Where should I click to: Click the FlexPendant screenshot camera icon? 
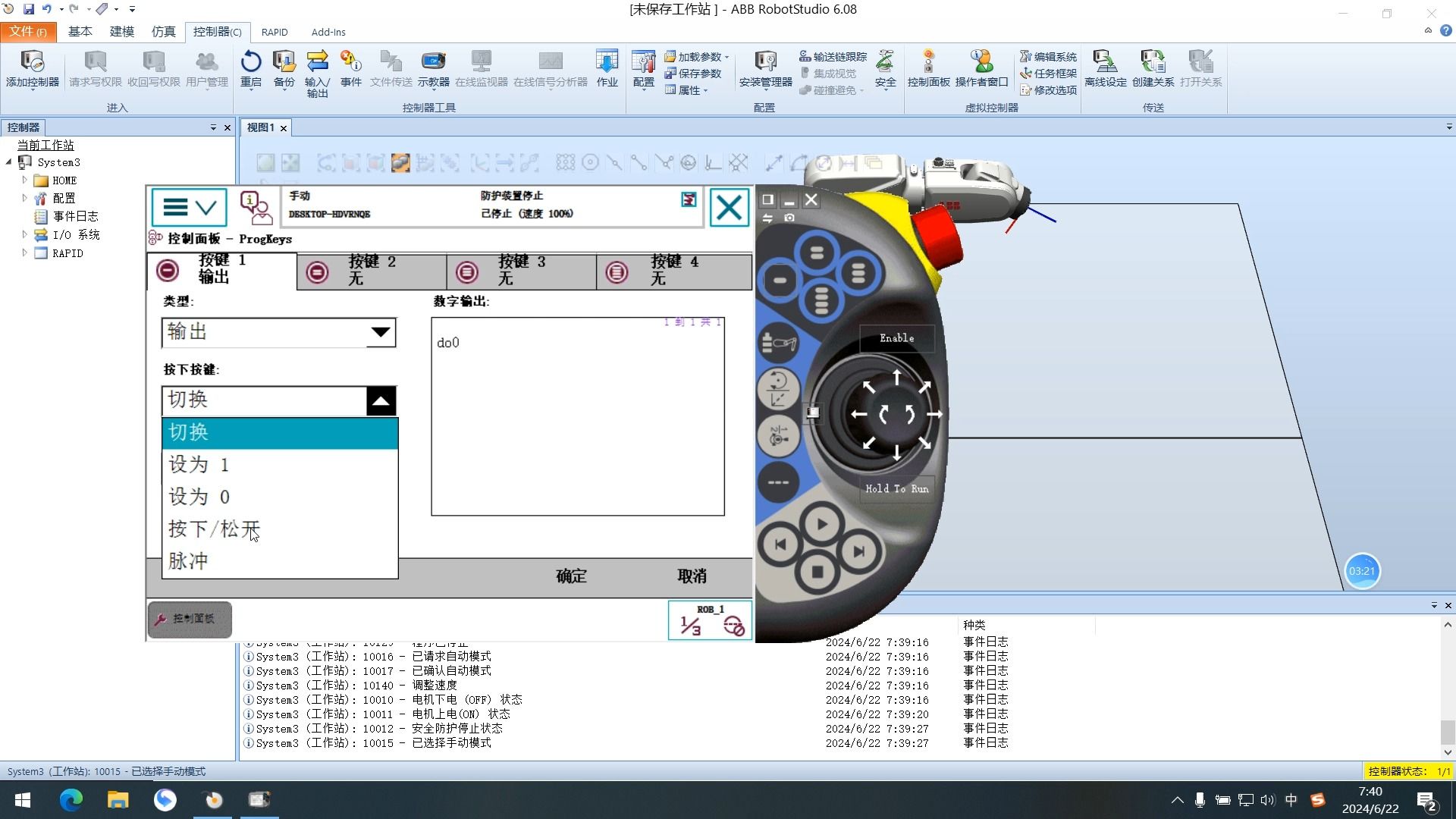click(789, 218)
